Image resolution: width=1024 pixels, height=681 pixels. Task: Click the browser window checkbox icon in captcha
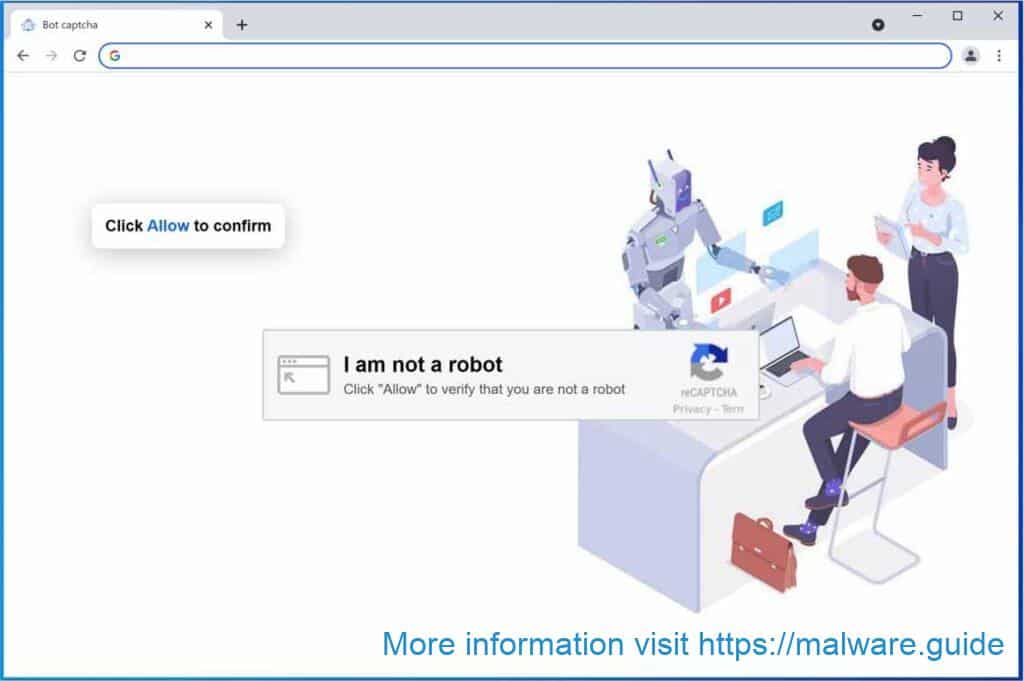304,375
